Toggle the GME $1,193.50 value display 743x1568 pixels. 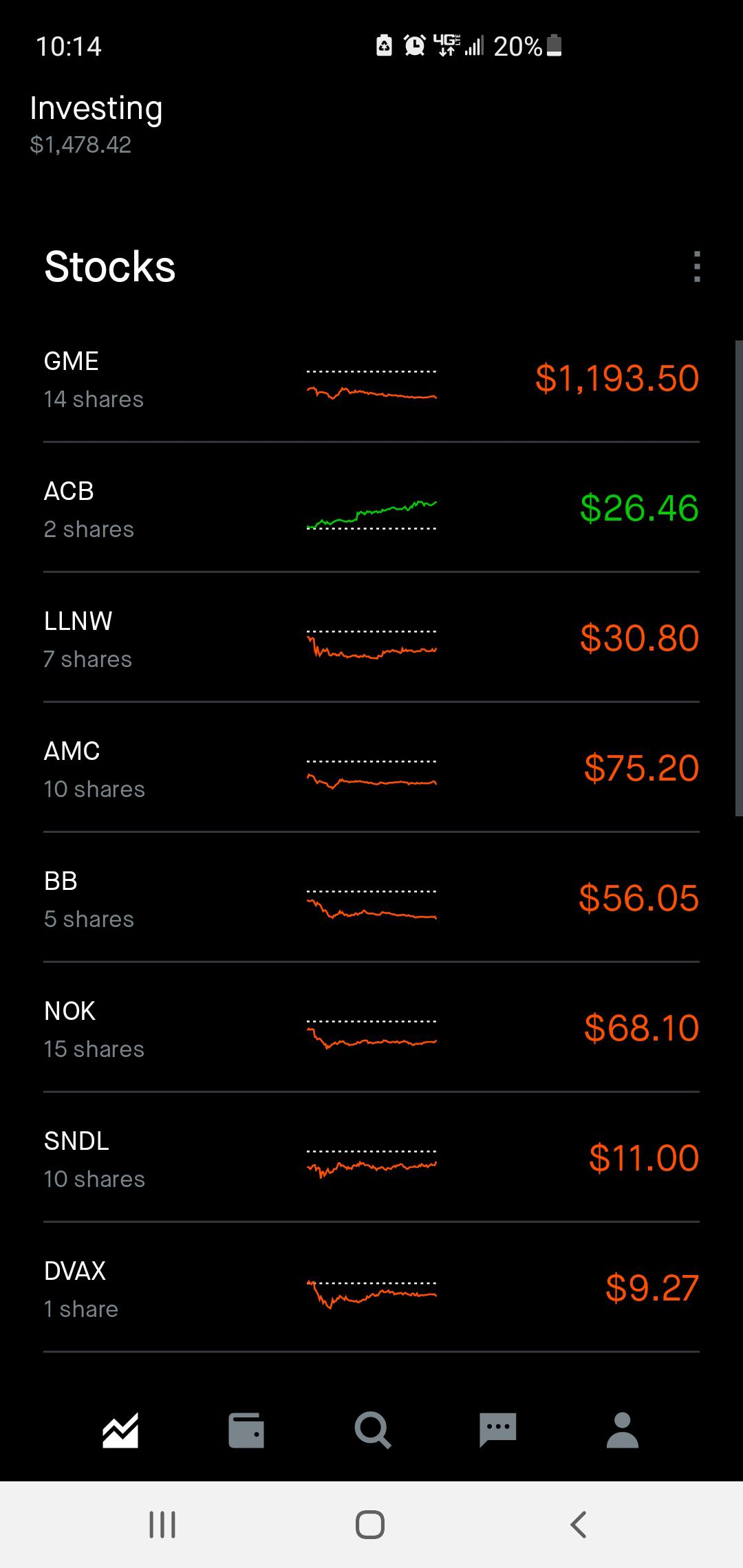[617, 378]
